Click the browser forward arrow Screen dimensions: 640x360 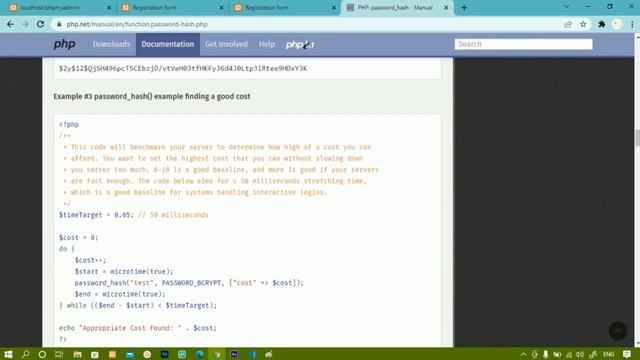pyautogui.click(x=25, y=24)
